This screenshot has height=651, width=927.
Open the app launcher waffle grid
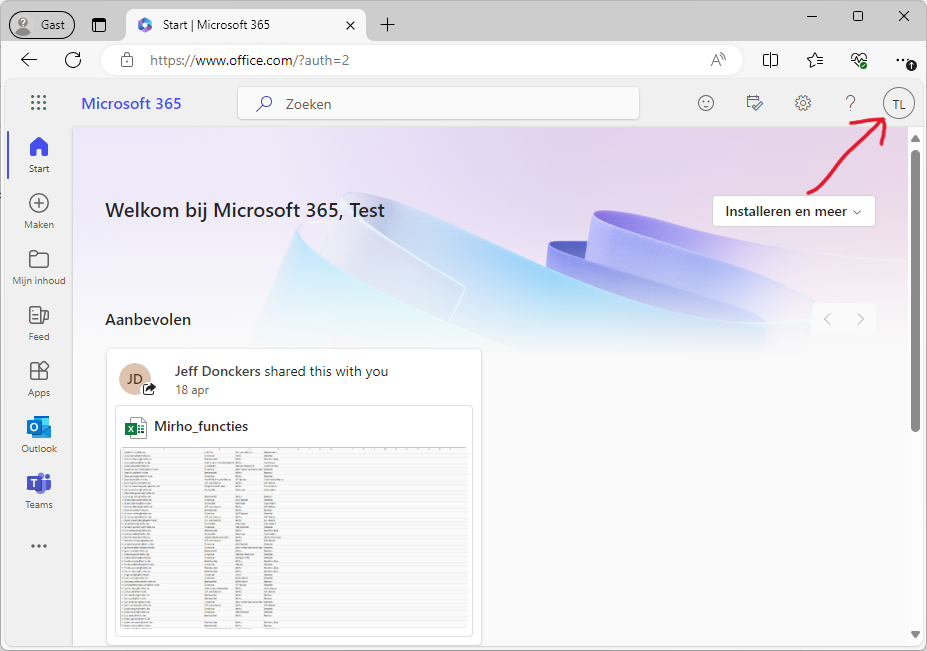39,103
